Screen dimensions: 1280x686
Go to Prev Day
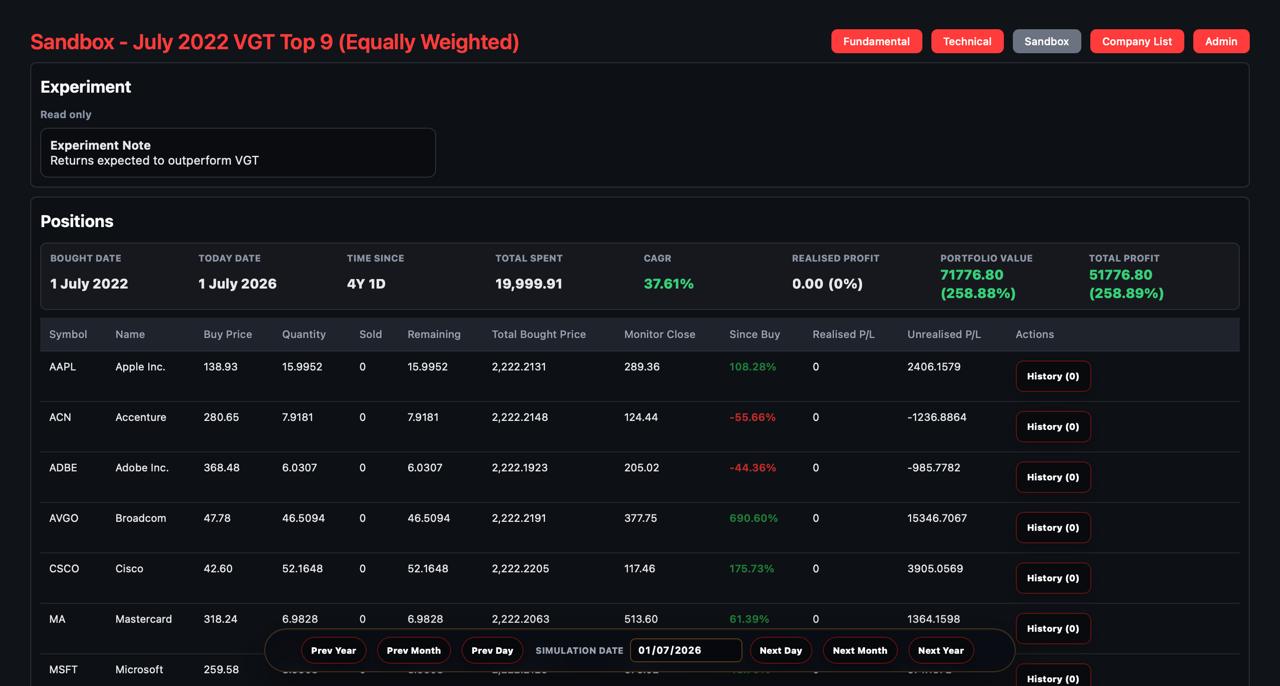pos(492,650)
